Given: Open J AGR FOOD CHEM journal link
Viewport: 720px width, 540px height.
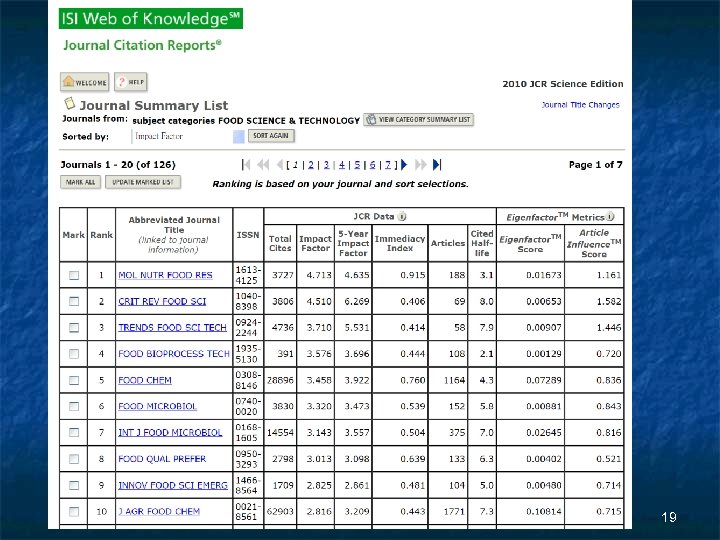Looking at the screenshot, I should click(x=159, y=512).
